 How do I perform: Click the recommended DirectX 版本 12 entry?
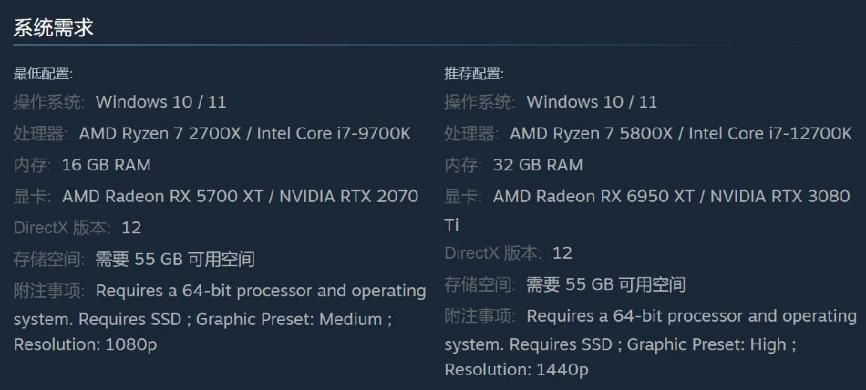[508, 254]
